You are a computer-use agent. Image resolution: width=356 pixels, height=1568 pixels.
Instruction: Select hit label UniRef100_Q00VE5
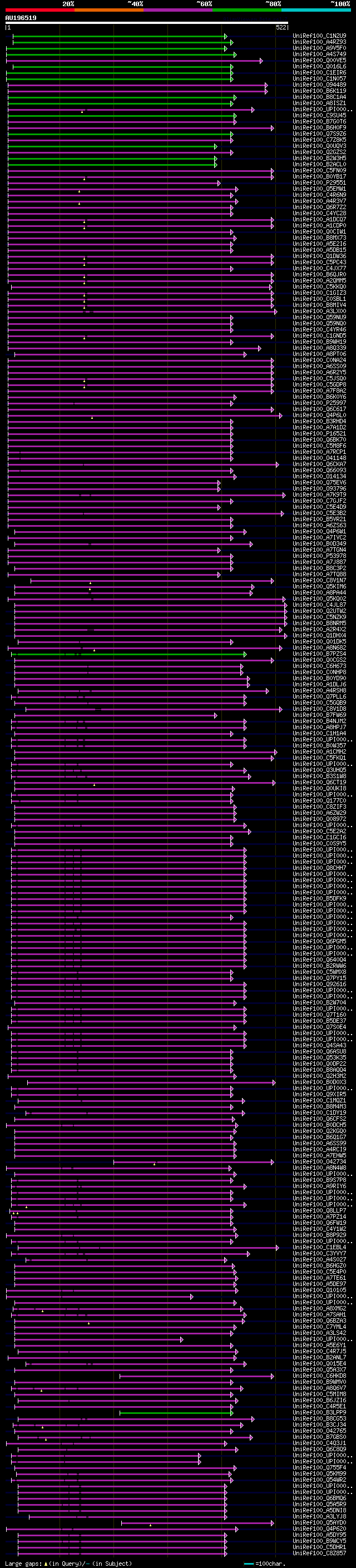[x=319, y=60]
